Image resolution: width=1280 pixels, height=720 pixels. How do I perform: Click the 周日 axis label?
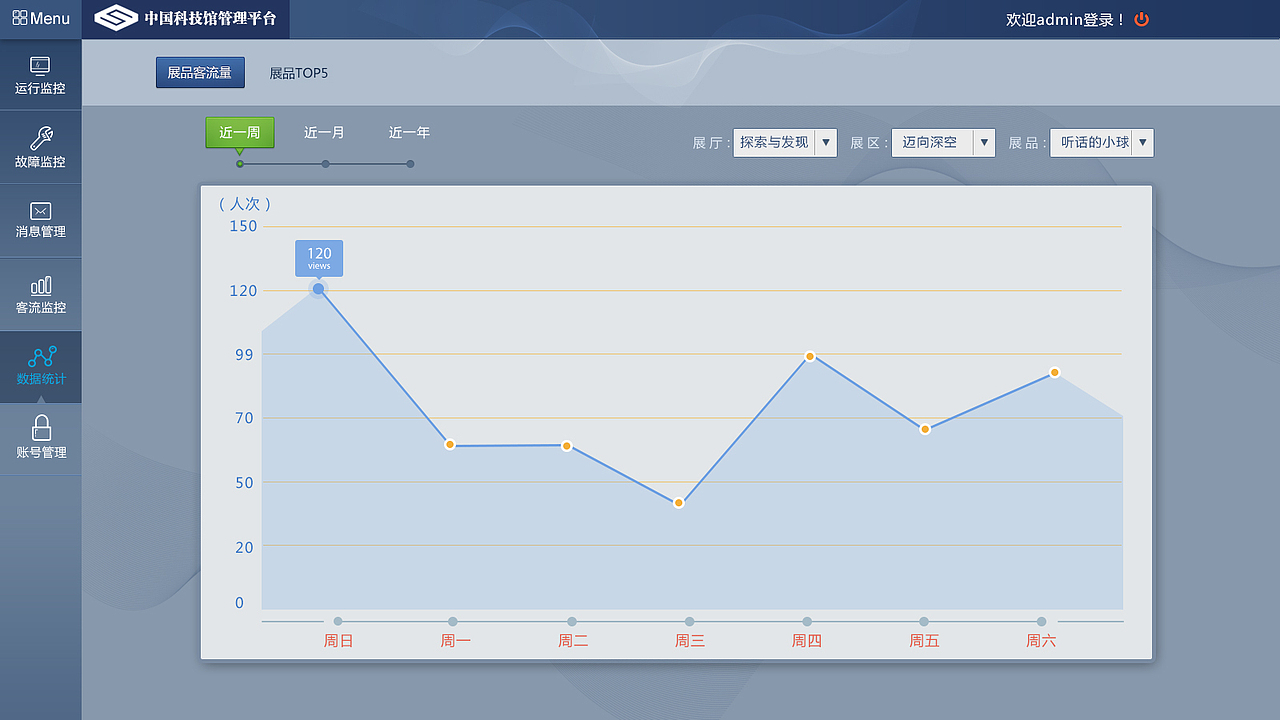(x=338, y=641)
